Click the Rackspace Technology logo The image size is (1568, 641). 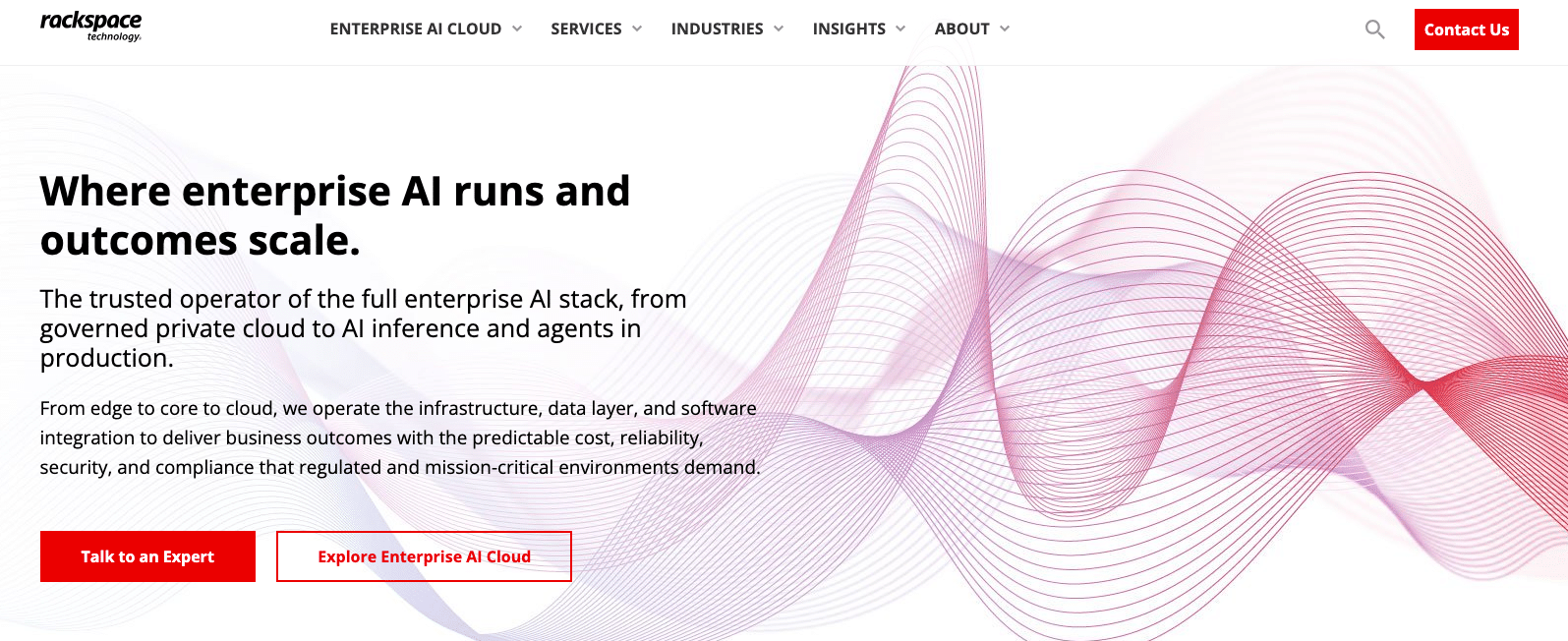click(90, 27)
